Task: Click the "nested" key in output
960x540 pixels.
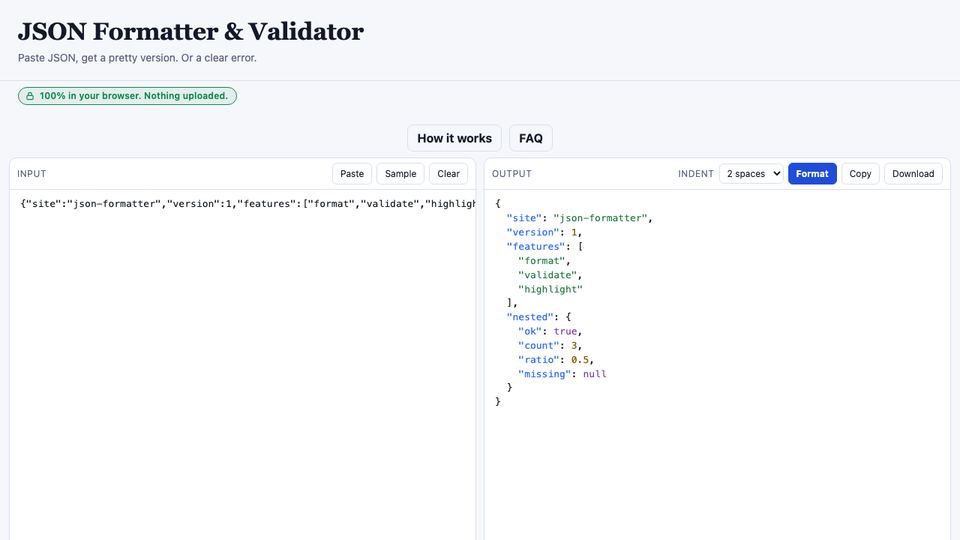Action: coord(530,317)
